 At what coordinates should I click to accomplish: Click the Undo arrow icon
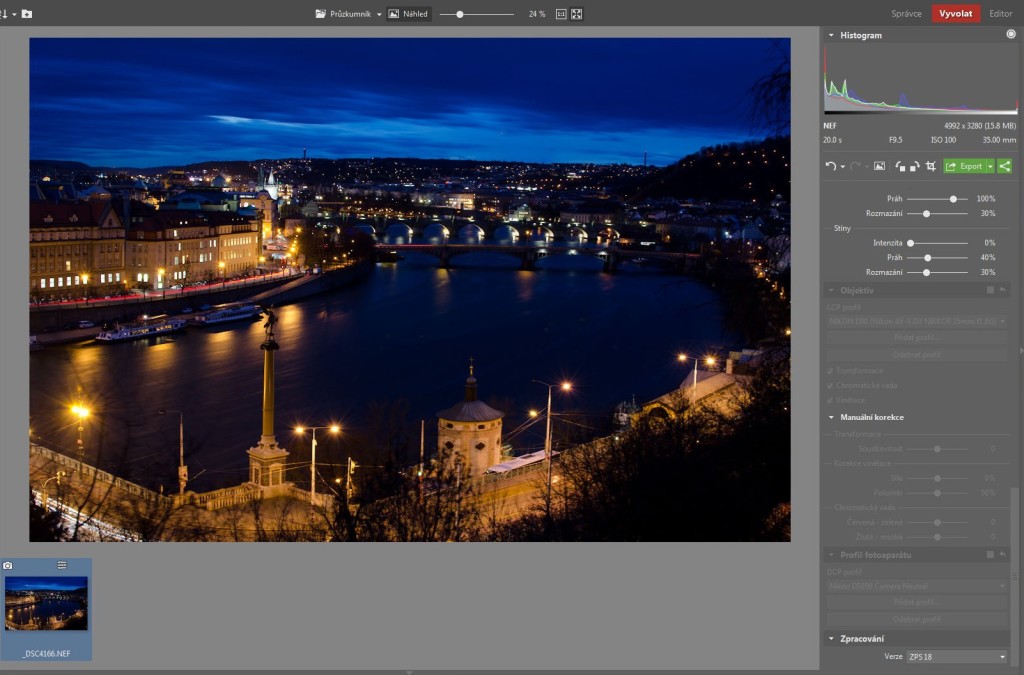[x=830, y=166]
